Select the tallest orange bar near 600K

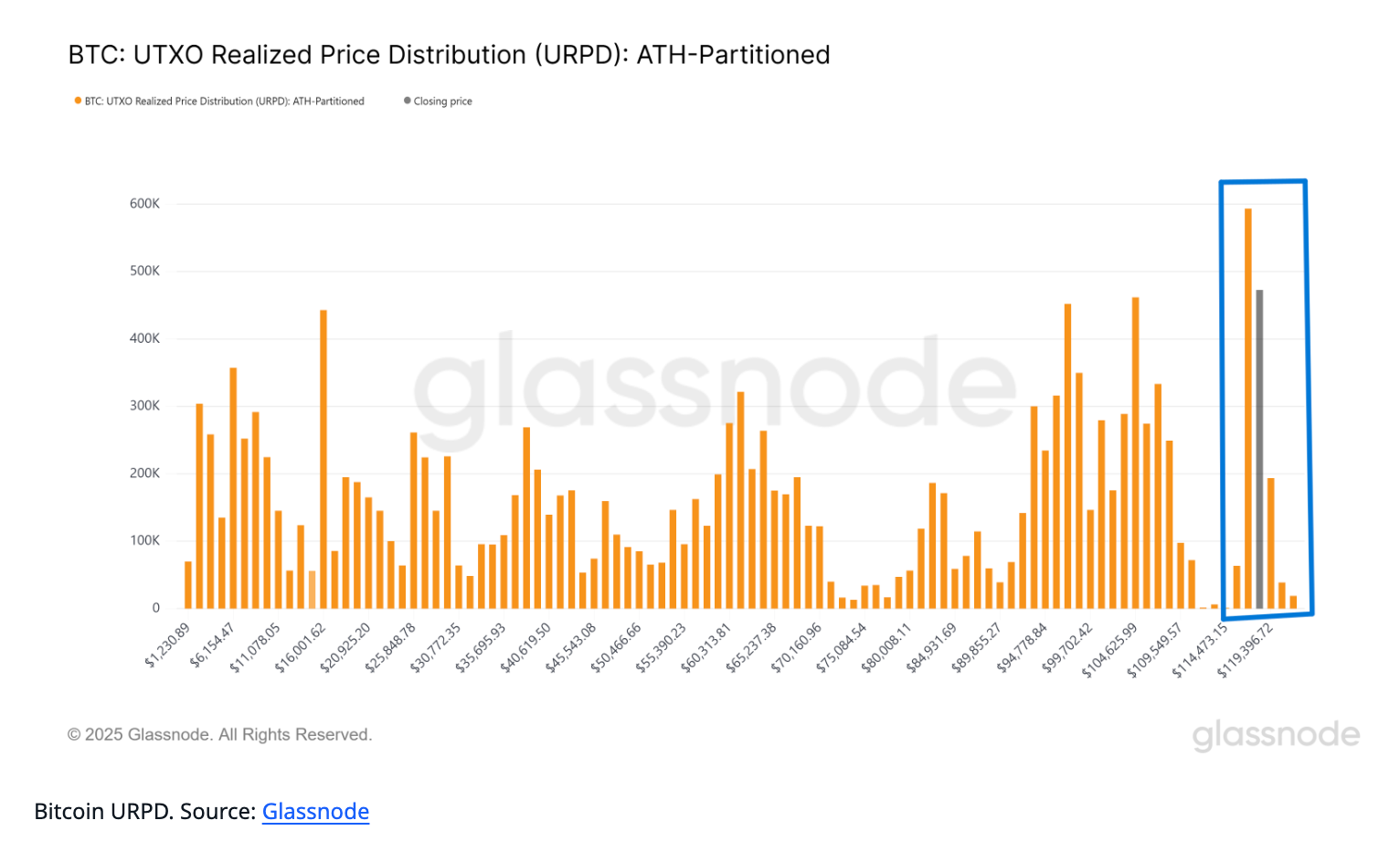click(x=1247, y=407)
